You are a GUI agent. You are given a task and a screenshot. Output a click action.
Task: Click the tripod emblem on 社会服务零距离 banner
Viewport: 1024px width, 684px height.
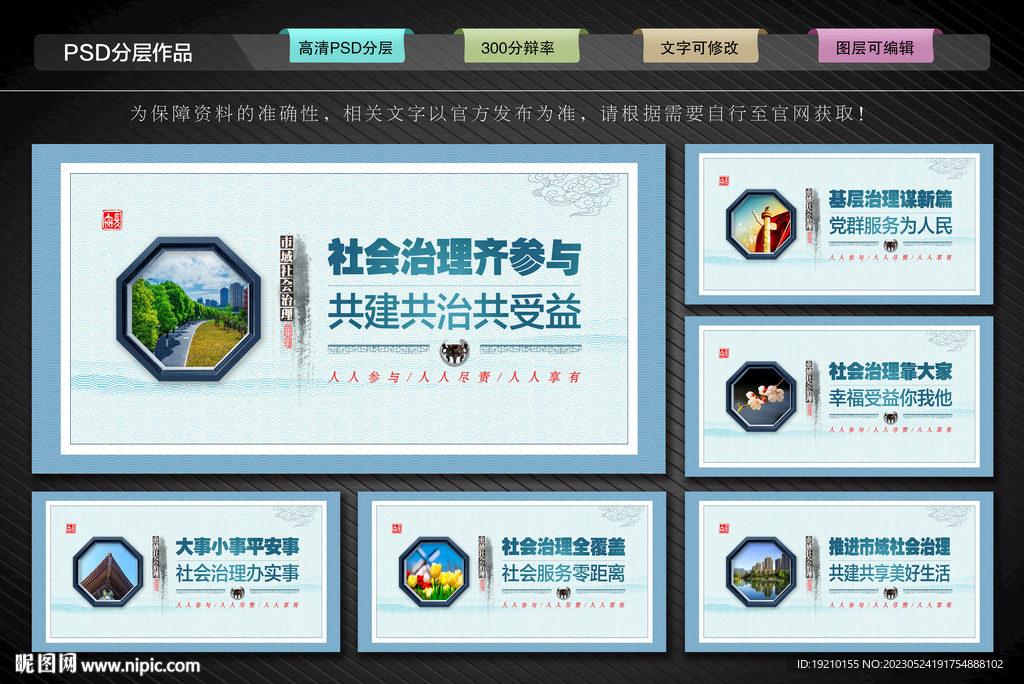pyautogui.click(x=562, y=593)
